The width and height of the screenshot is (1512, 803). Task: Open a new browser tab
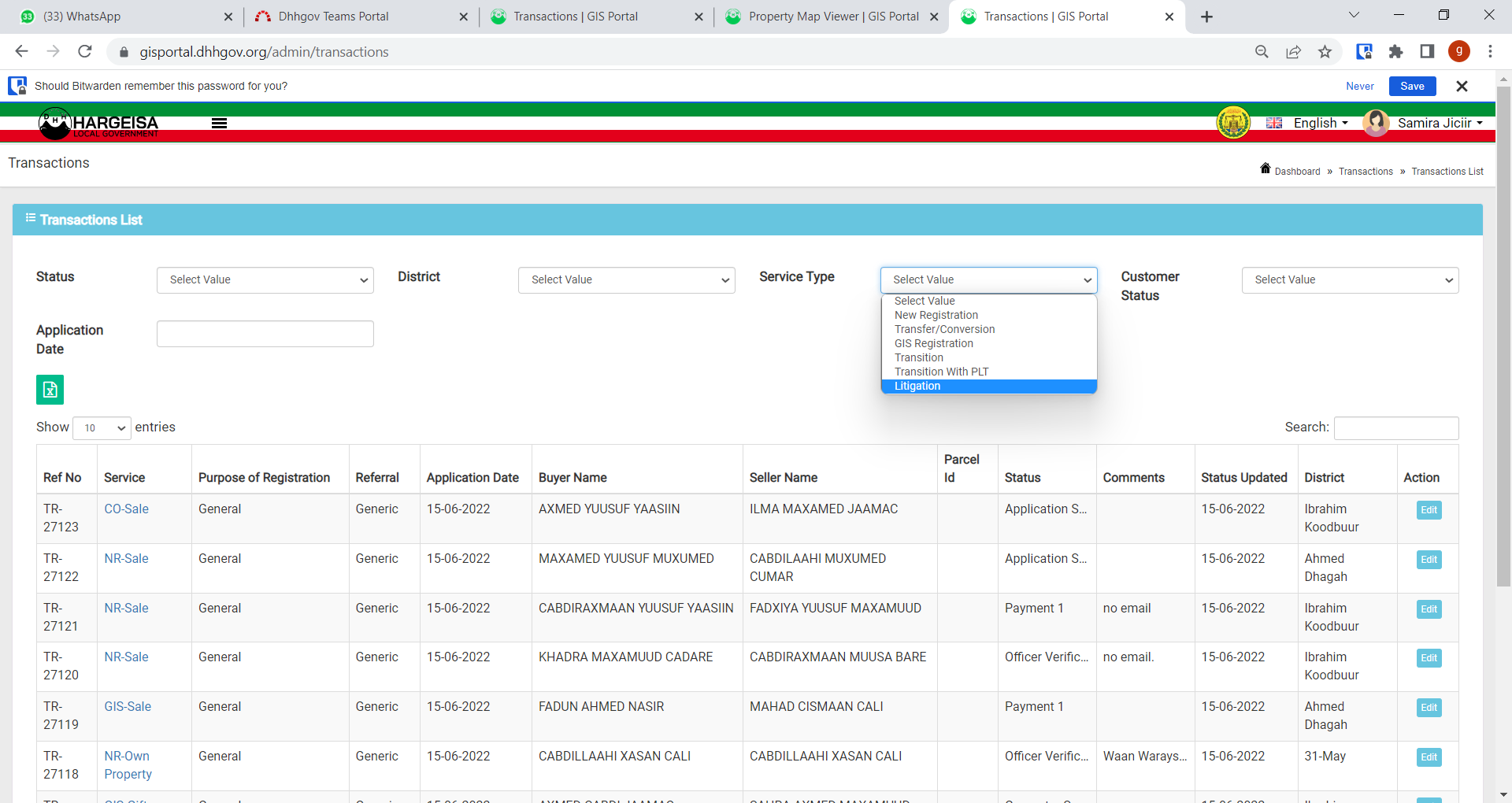click(x=1206, y=17)
